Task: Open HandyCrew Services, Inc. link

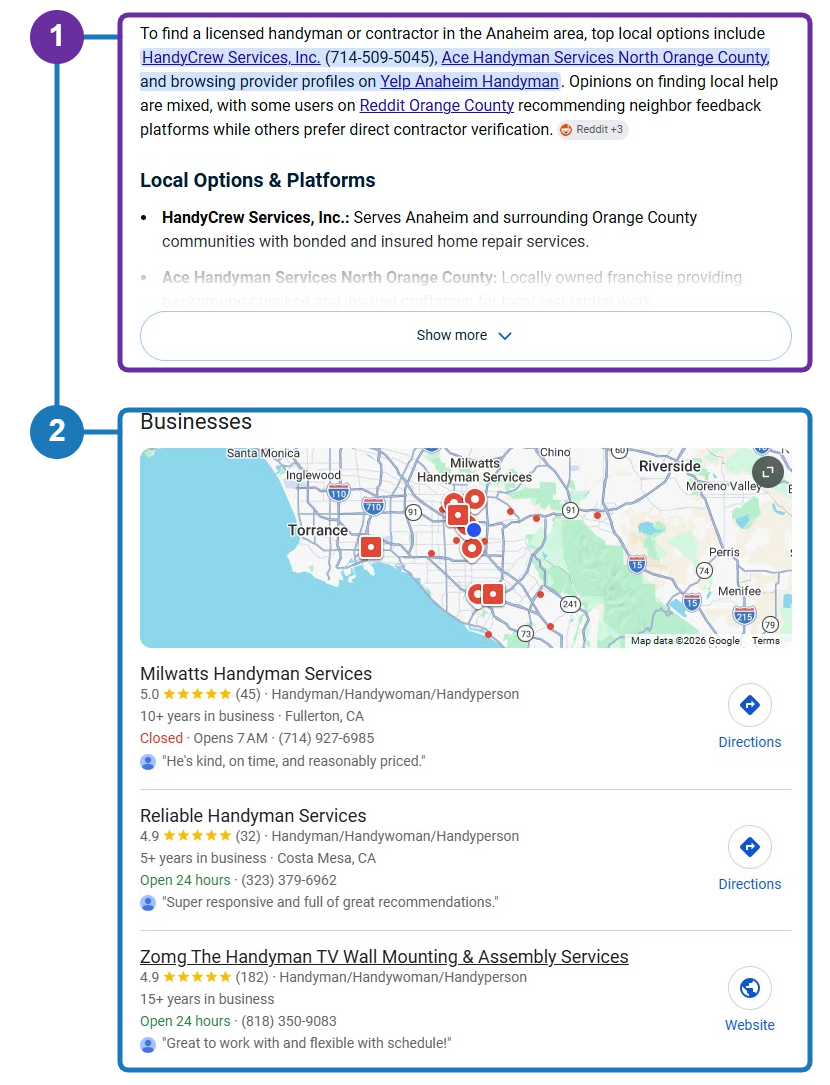Action: [x=231, y=57]
